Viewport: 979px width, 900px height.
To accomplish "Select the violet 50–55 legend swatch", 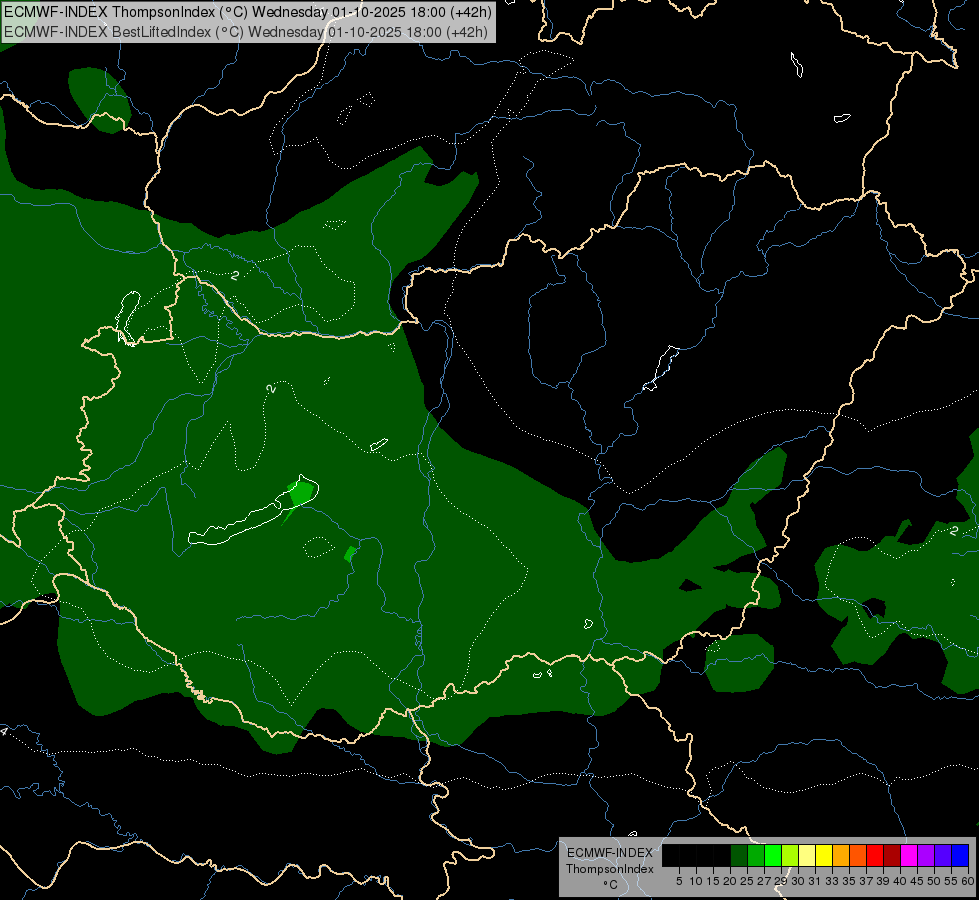I will pos(943,856).
